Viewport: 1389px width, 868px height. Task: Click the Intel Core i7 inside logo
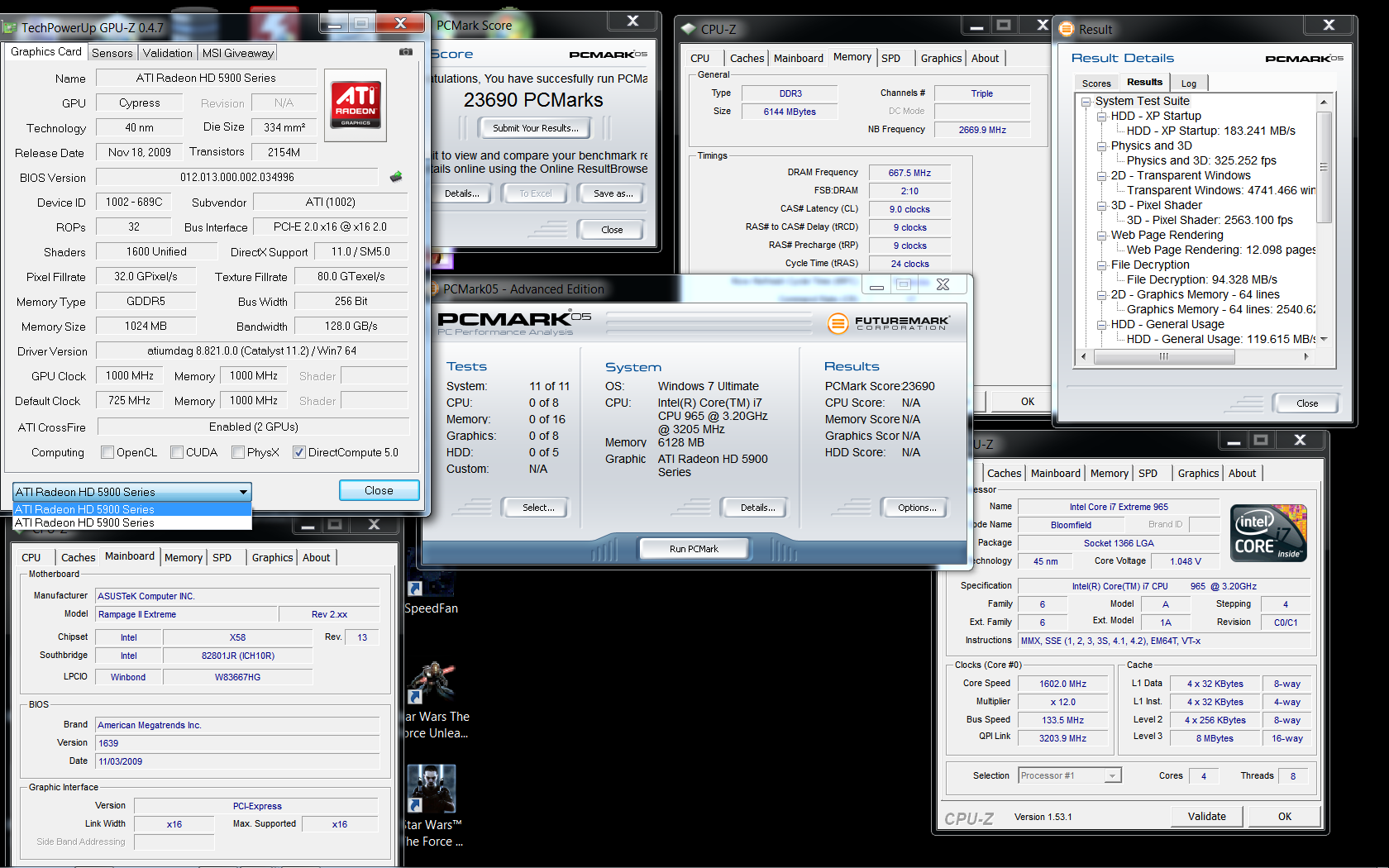1268,533
